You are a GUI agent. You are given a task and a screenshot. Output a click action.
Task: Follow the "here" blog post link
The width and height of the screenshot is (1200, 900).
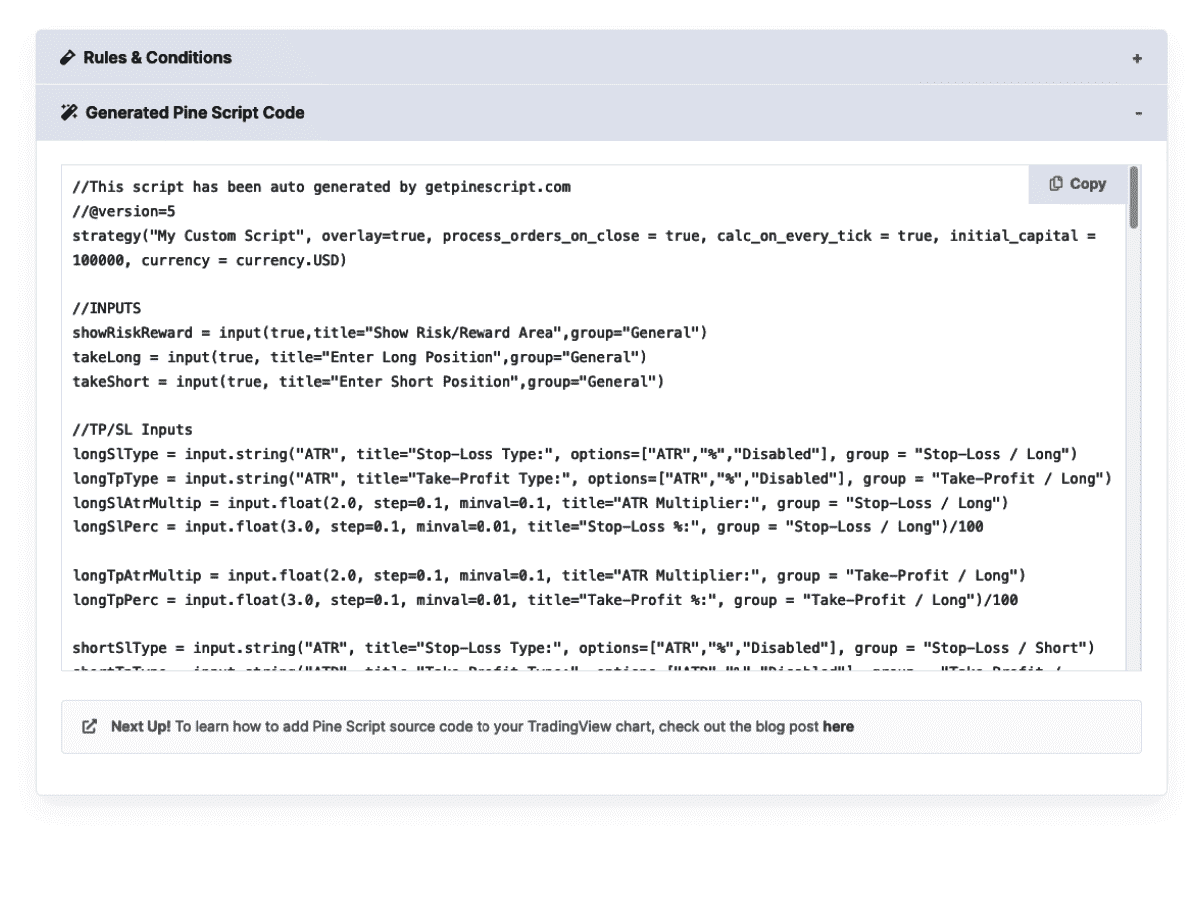838,727
